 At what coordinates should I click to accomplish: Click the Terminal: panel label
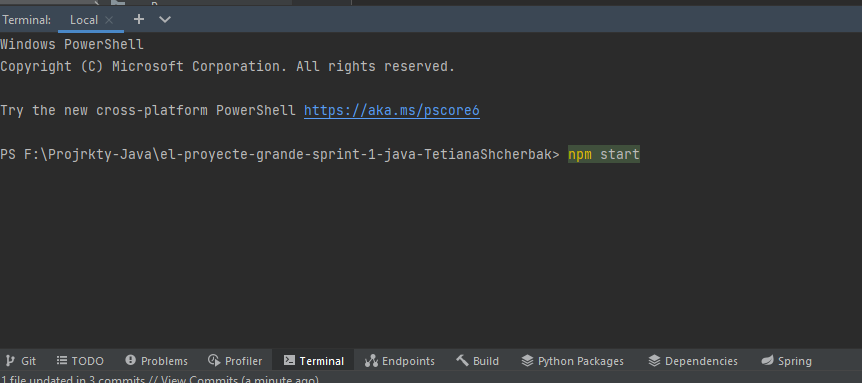click(26, 20)
